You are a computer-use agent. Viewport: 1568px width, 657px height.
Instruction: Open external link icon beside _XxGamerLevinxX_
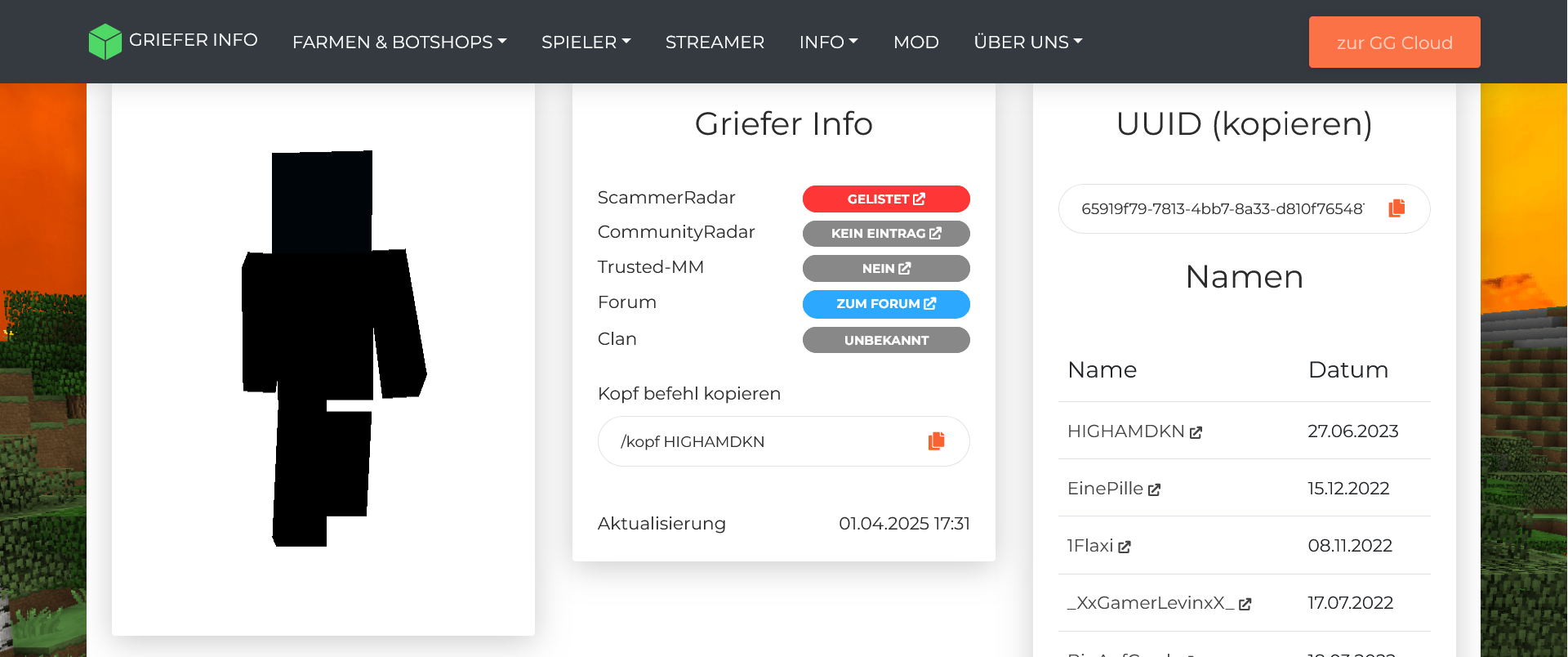pos(1245,604)
